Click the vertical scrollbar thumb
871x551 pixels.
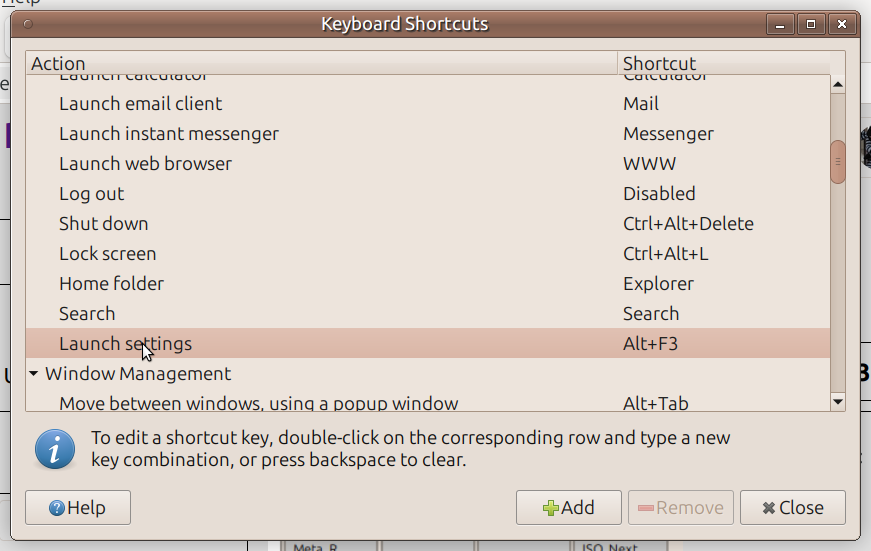click(838, 162)
